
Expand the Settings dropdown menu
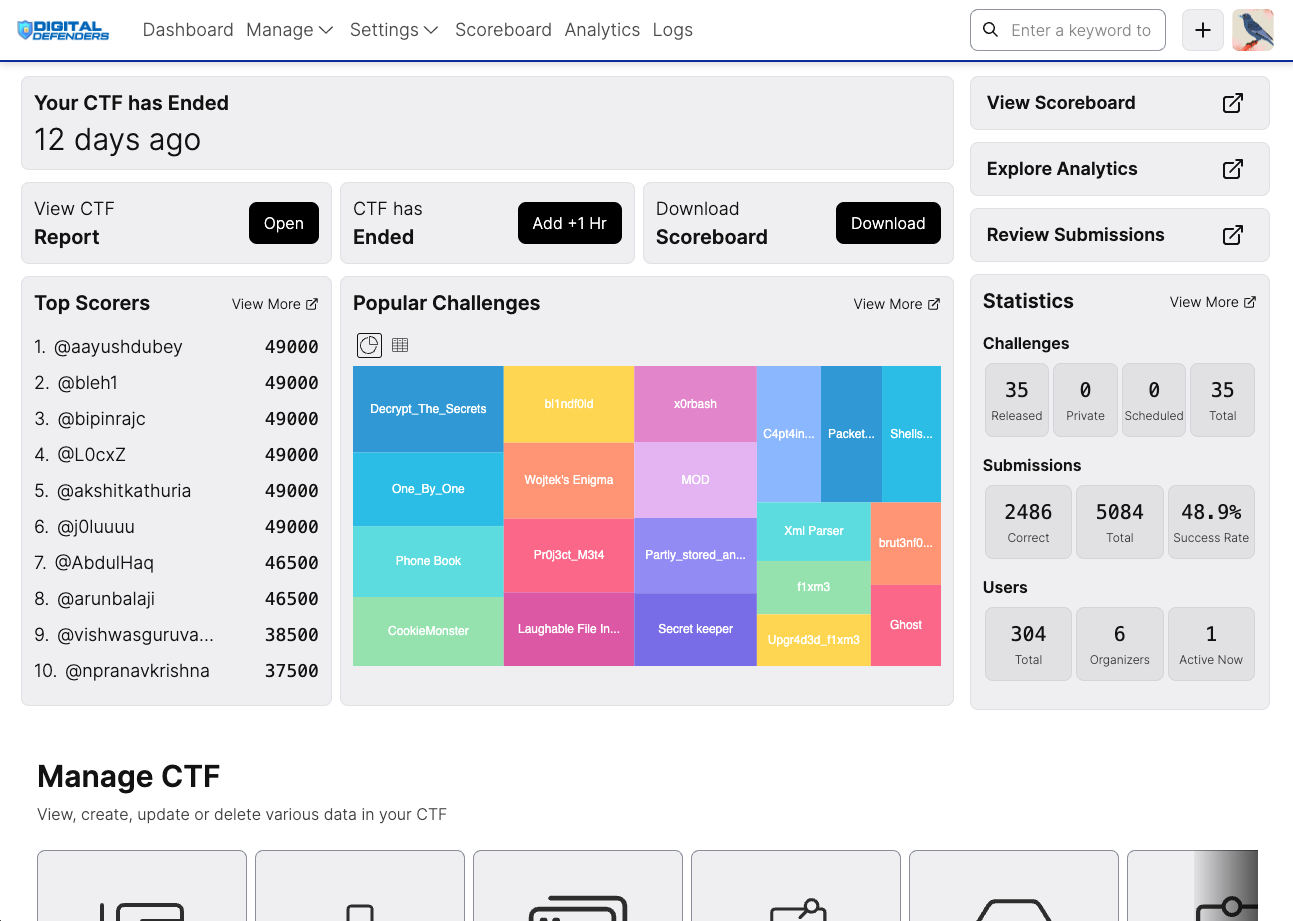pos(394,30)
